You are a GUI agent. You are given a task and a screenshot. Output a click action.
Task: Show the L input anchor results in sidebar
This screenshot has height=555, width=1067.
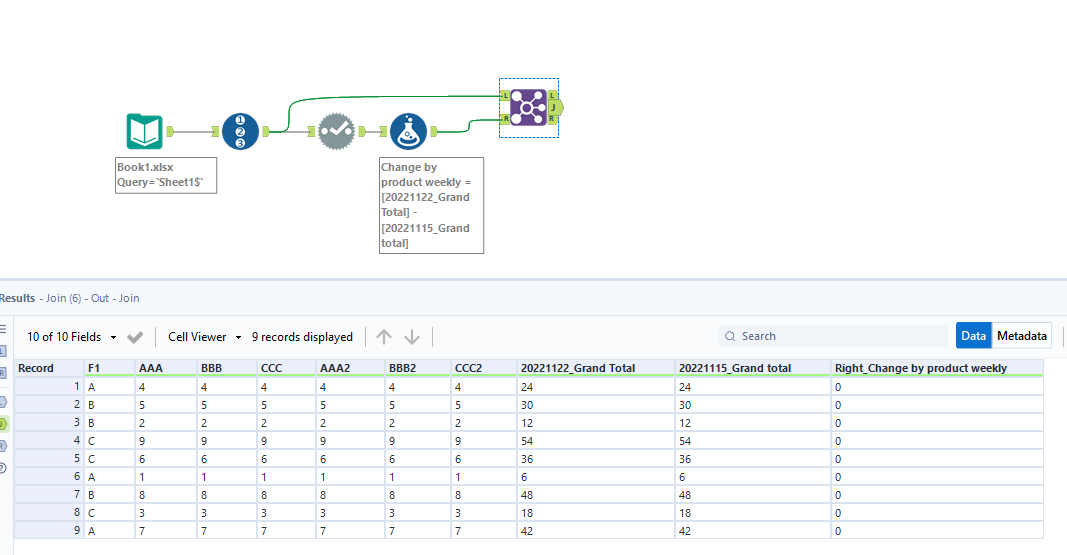coord(3,351)
